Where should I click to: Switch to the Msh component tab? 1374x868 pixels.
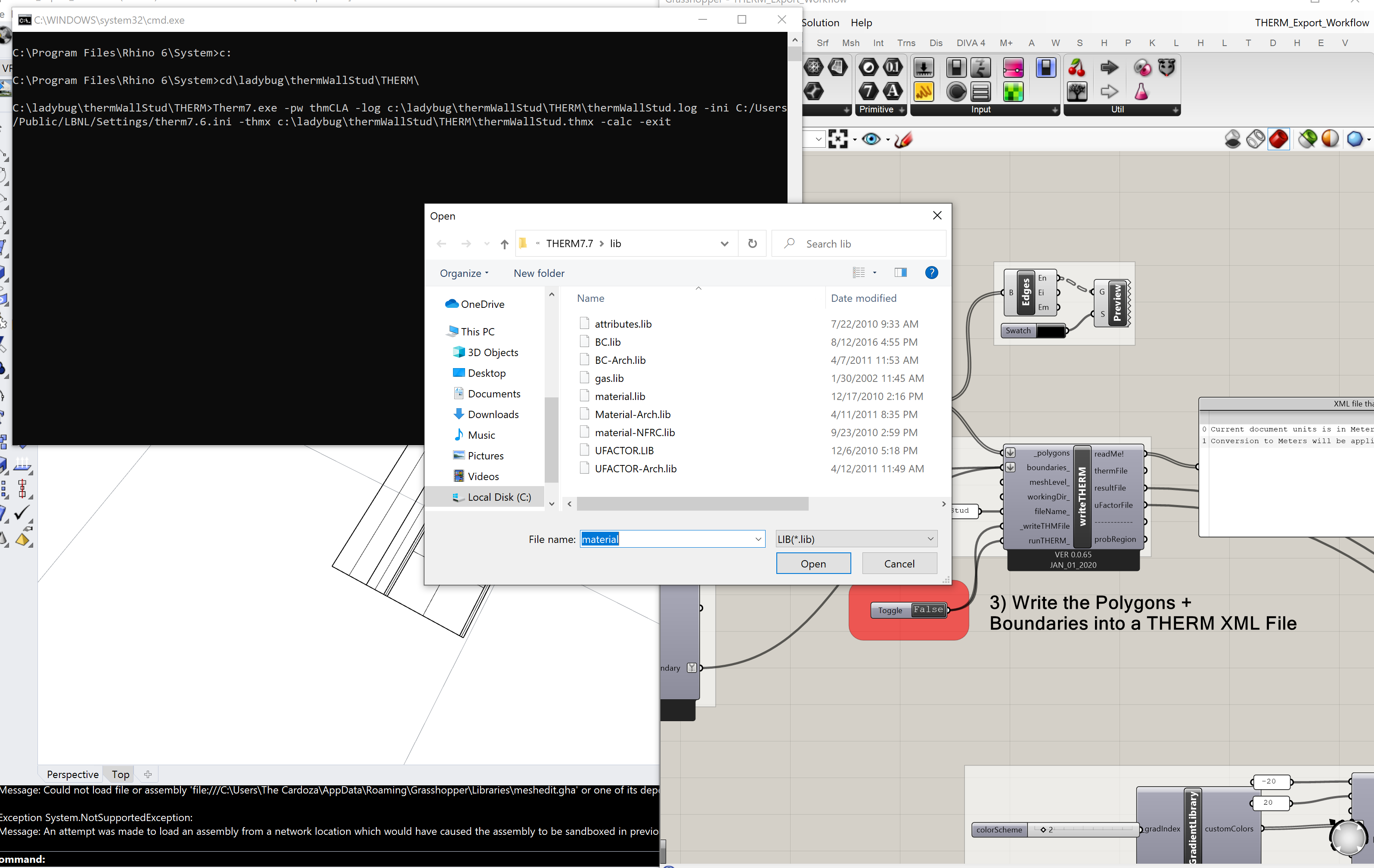pos(850,43)
